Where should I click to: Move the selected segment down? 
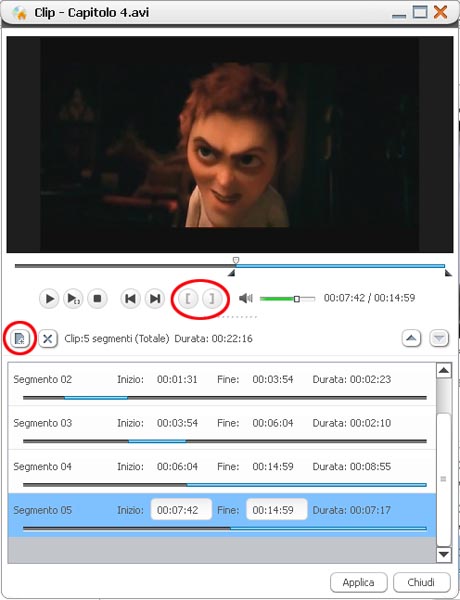point(439,338)
